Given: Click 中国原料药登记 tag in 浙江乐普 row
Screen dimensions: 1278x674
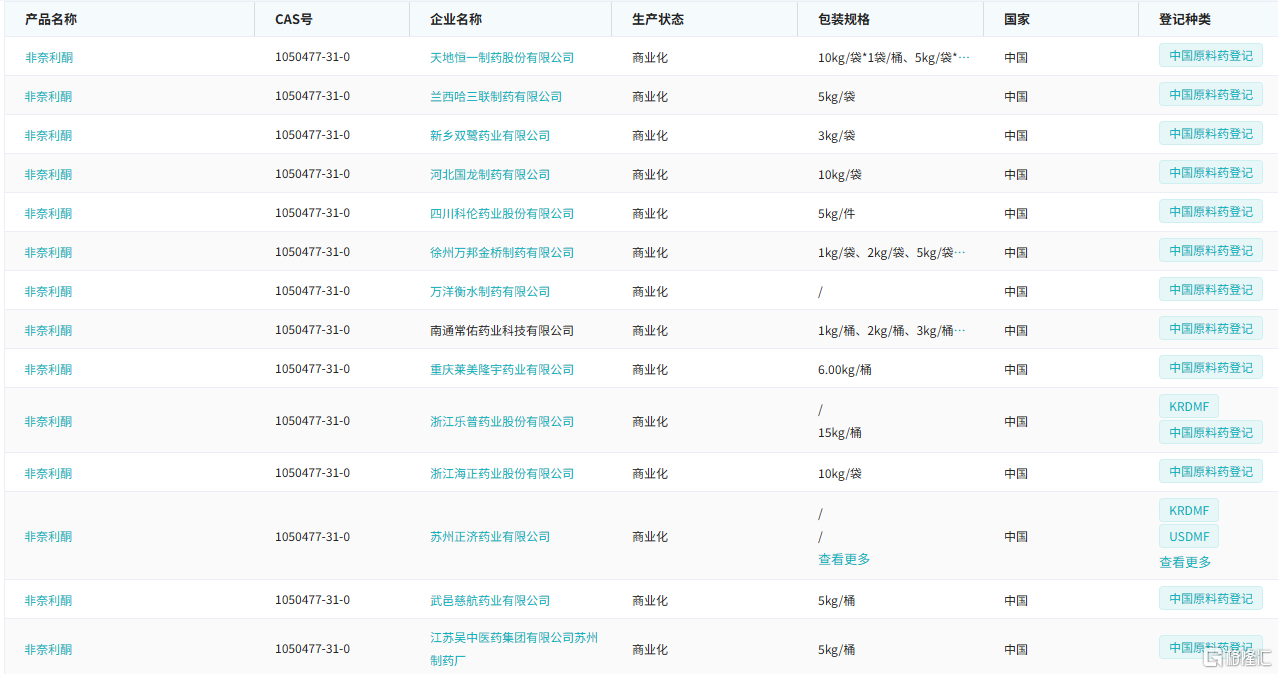Looking at the screenshot, I should (1211, 433).
